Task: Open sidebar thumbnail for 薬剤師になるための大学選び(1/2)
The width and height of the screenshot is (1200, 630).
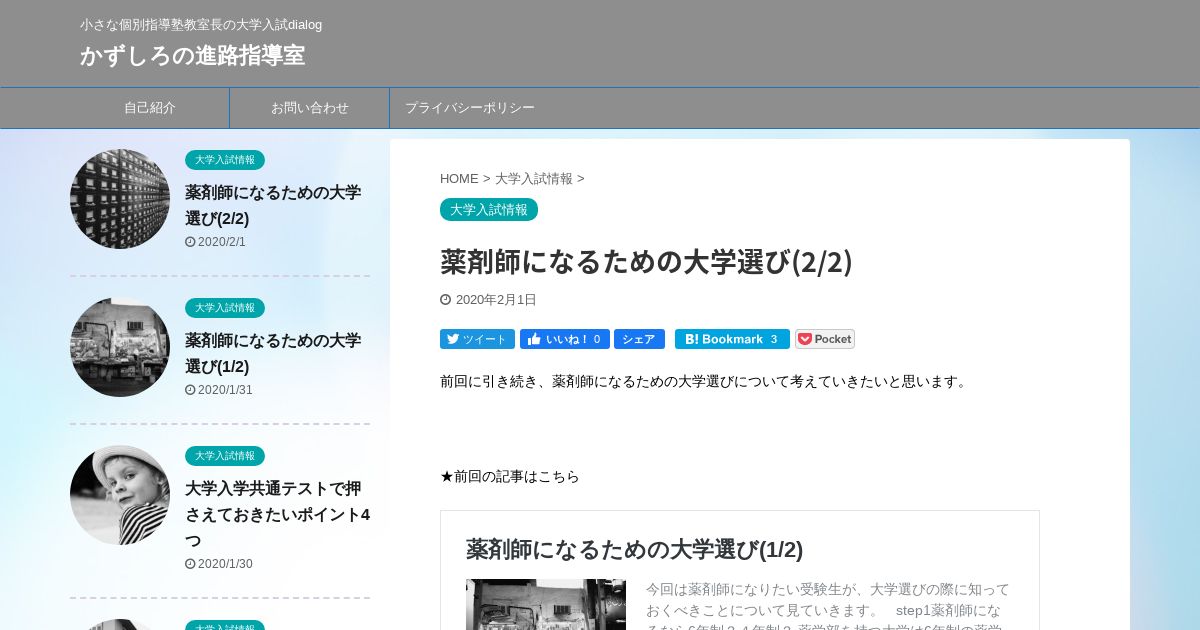Action: (x=120, y=347)
